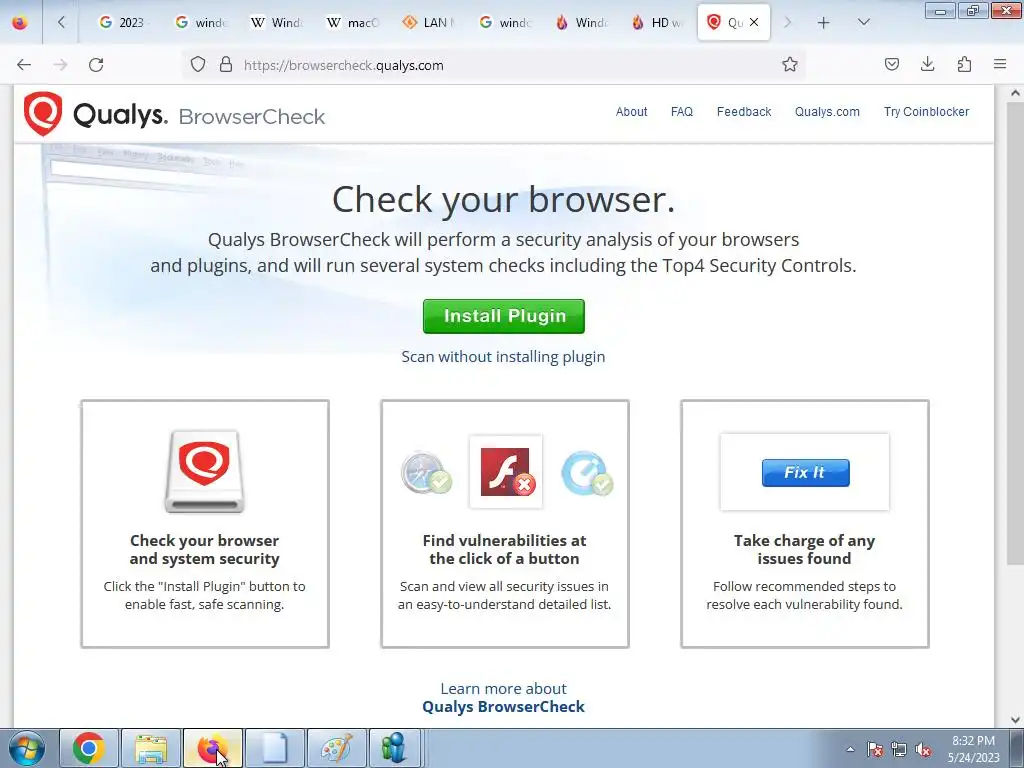Click 'Check your browser and system security' heading
Screen dimensions: 1024x768
(x=204, y=549)
